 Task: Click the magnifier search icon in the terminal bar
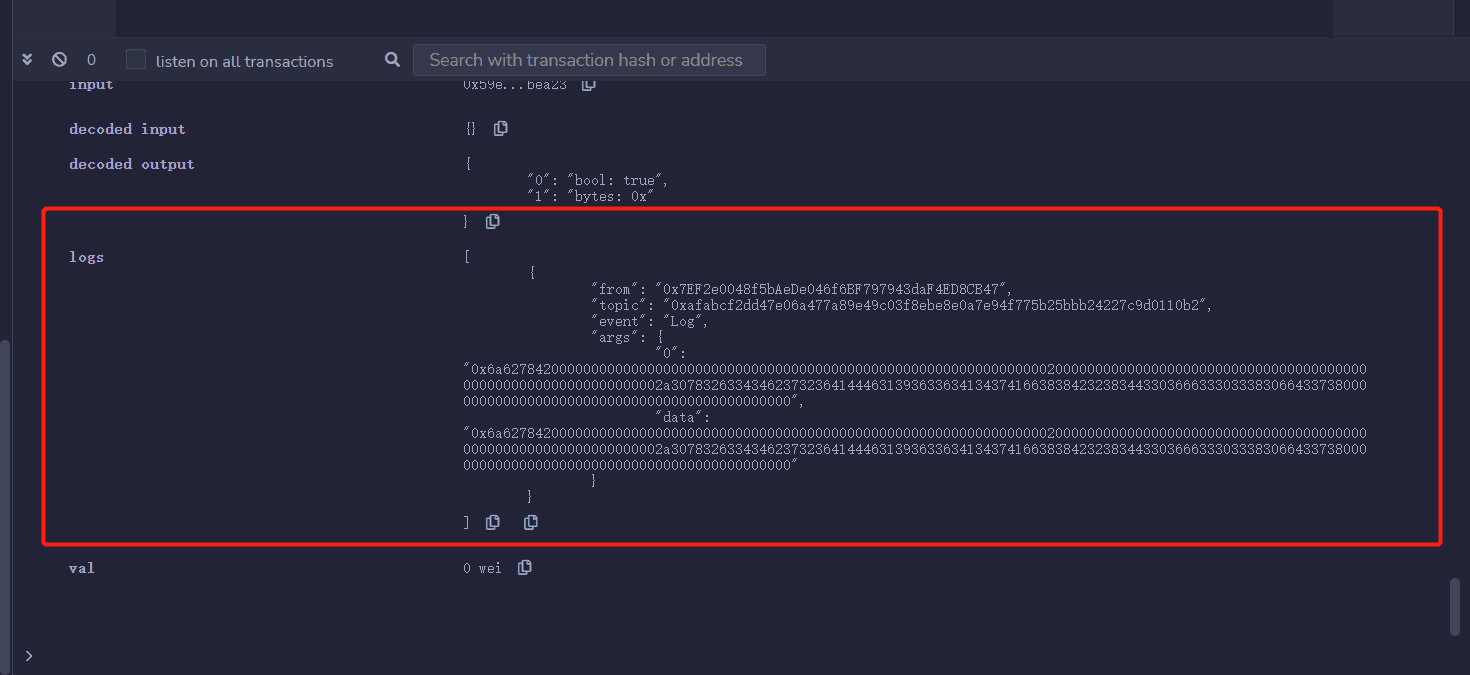[x=392, y=60]
